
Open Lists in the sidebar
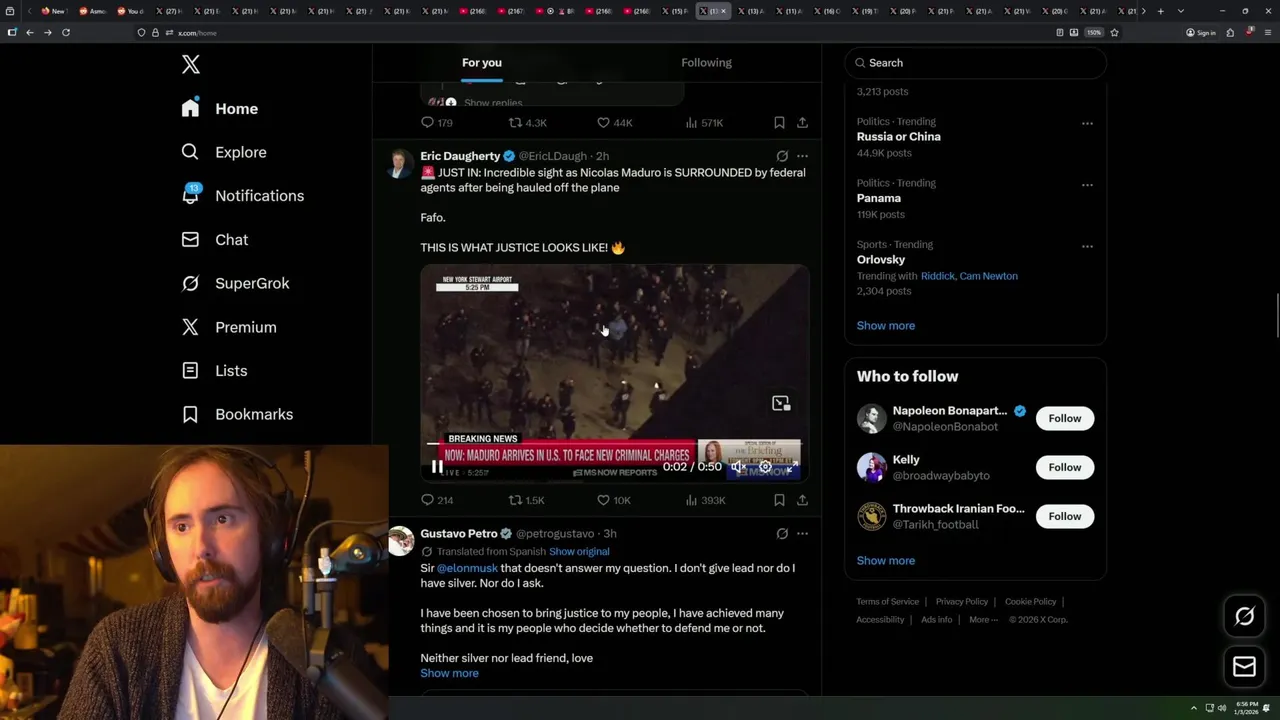coord(214,371)
